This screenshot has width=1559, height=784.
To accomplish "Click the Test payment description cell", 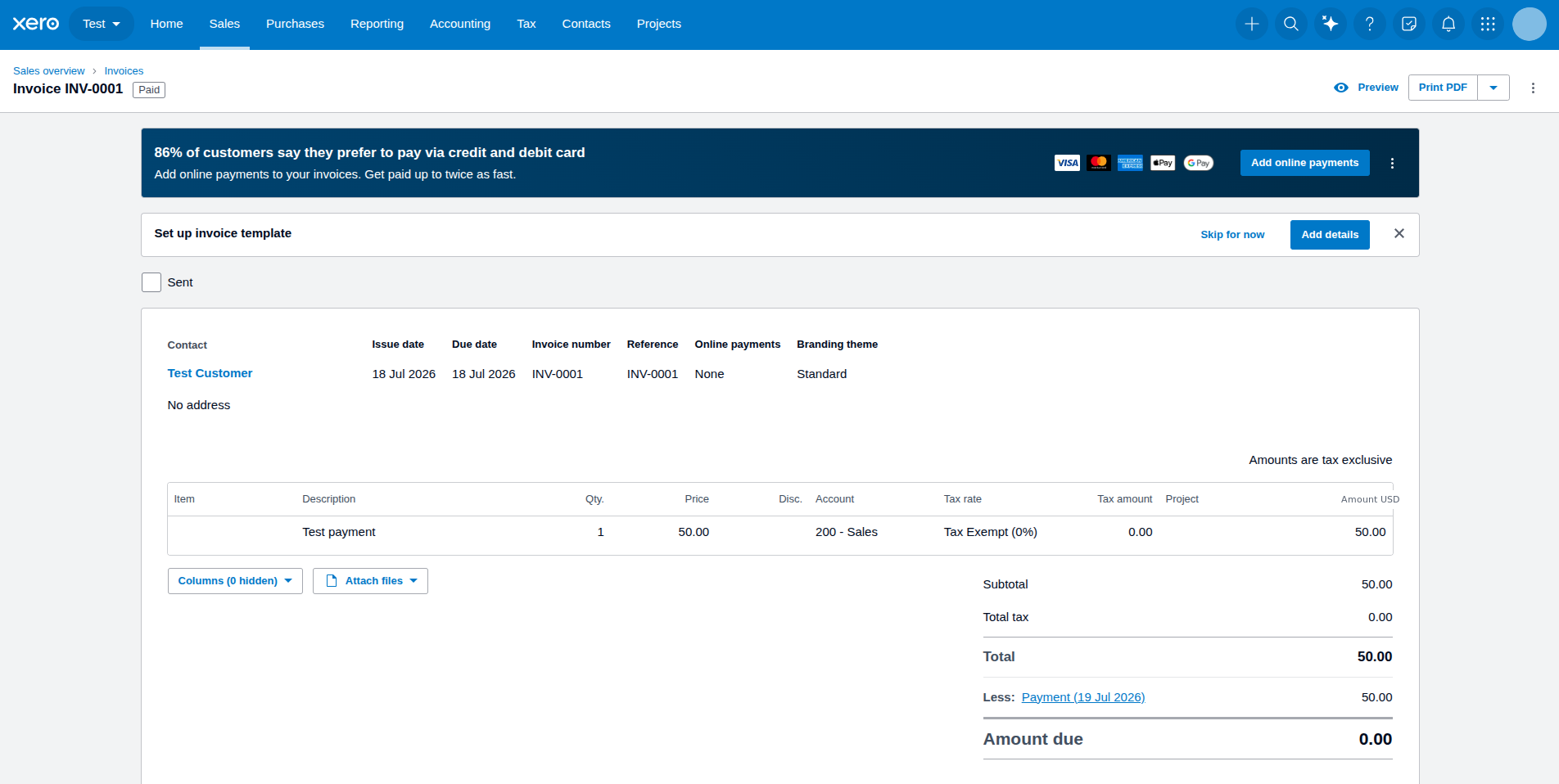I will pos(339,532).
